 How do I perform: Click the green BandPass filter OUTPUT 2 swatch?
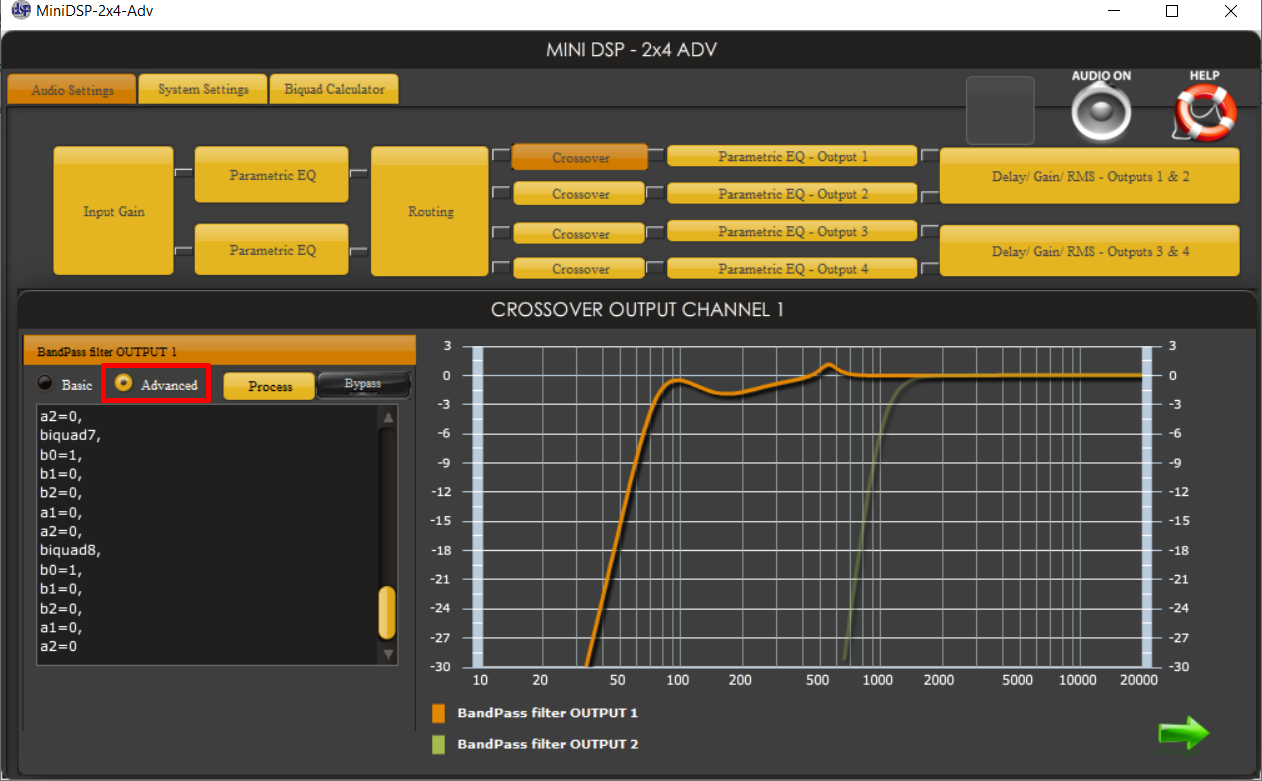[x=438, y=744]
